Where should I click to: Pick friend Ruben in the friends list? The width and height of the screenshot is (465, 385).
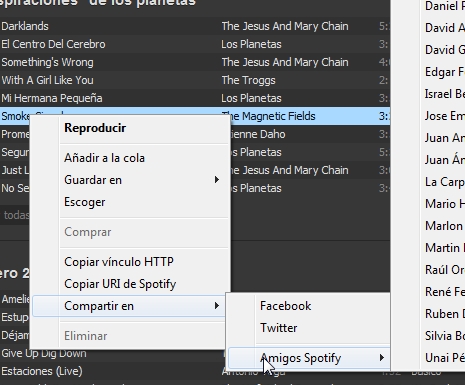[x=445, y=314]
